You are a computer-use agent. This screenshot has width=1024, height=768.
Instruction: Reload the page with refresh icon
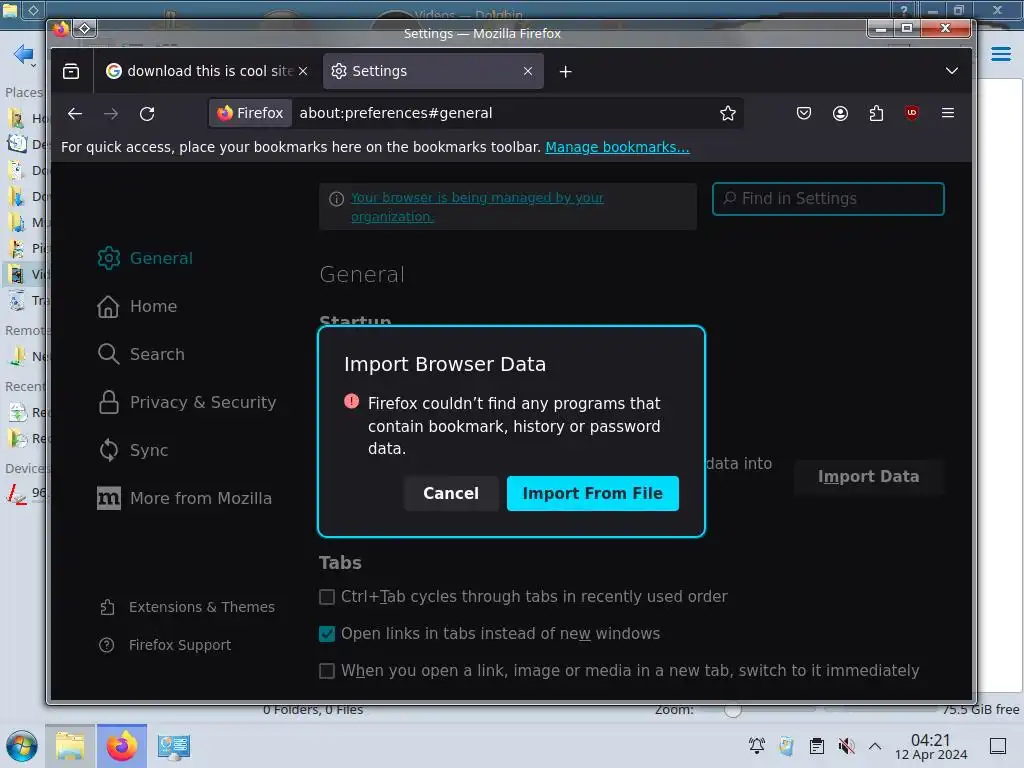coord(147,114)
